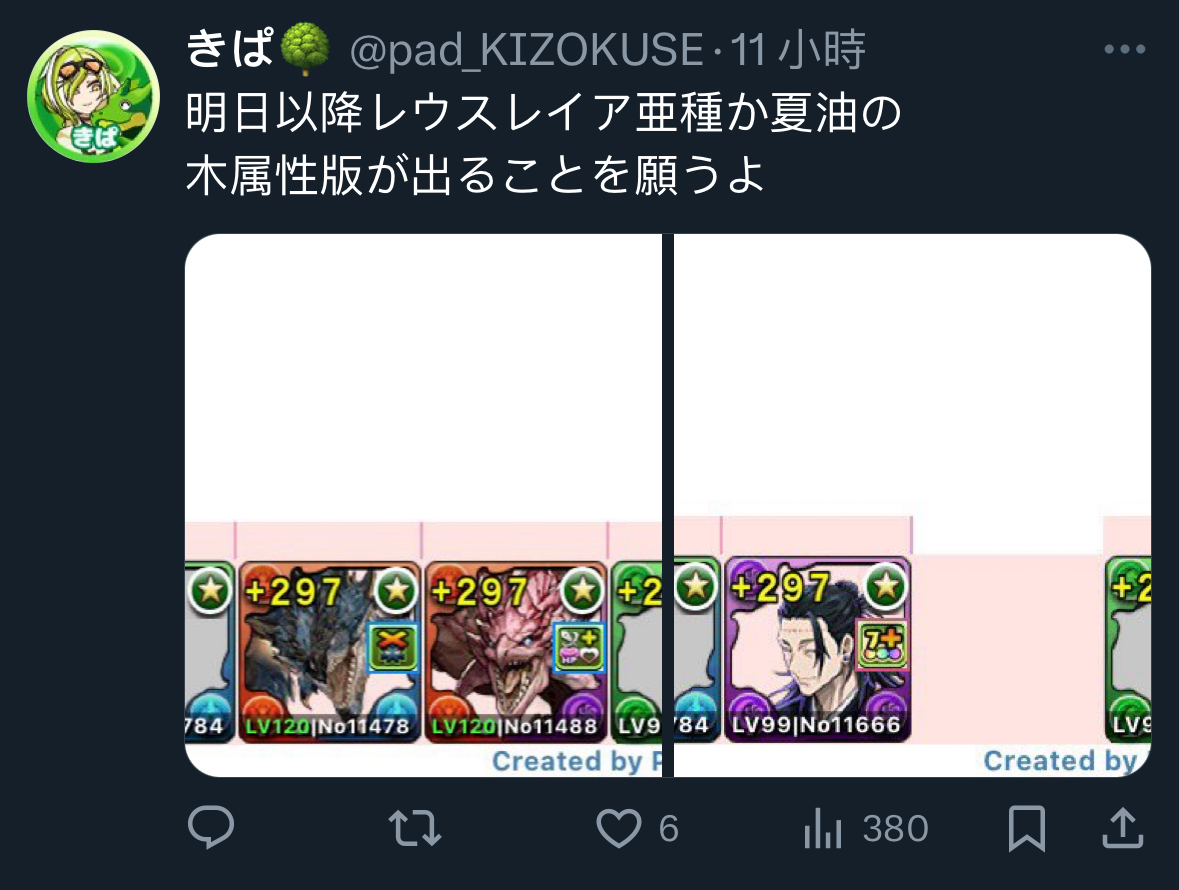Open the three-dot more options menu

click(1125, 50)
